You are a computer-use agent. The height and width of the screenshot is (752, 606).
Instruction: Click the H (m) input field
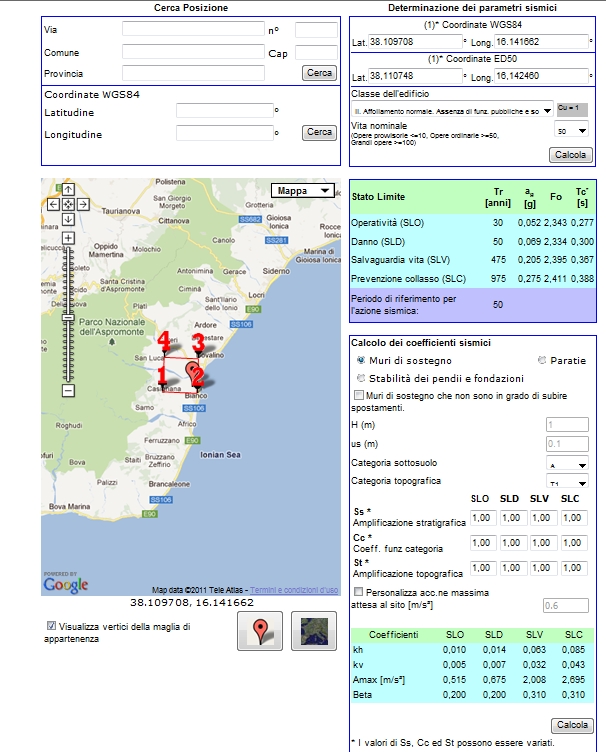(x=567, y=424)
